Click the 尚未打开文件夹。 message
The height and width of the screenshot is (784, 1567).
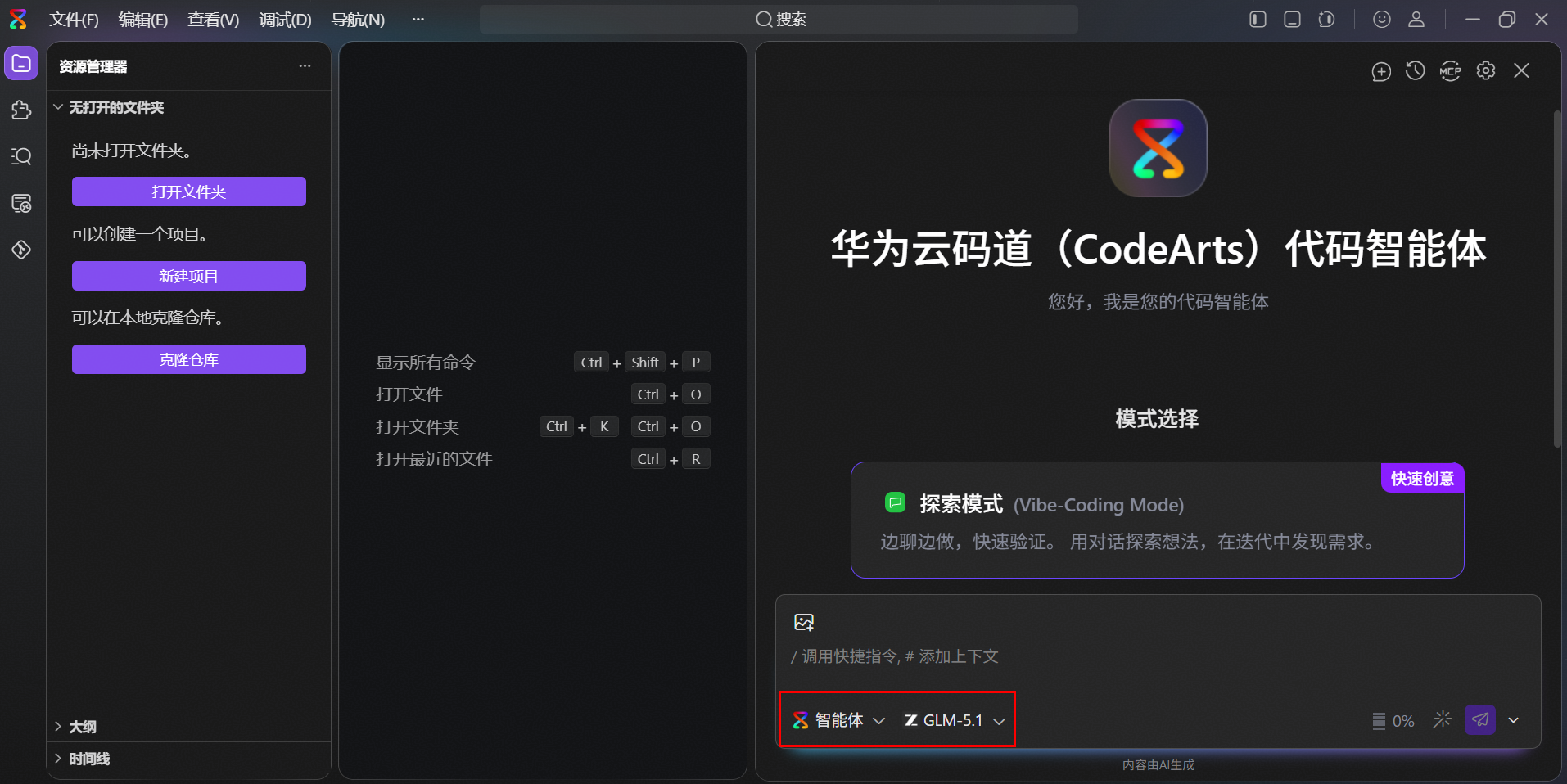(132, 151)
